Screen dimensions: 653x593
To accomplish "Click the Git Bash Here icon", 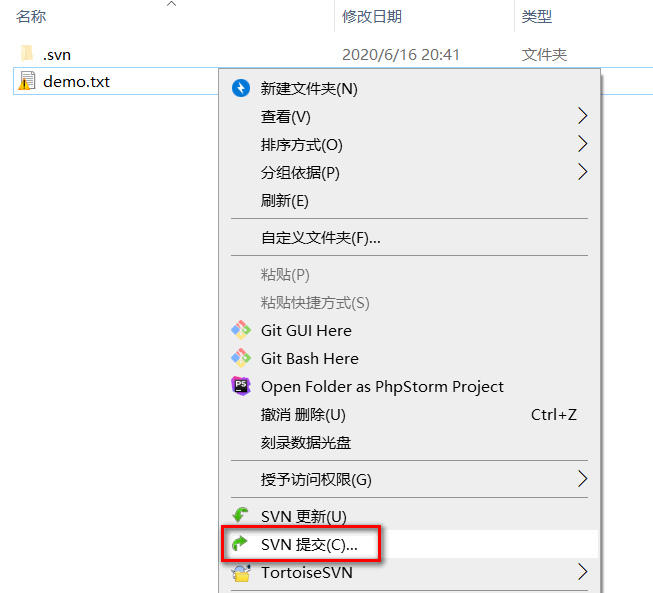I will pos(241,358).
